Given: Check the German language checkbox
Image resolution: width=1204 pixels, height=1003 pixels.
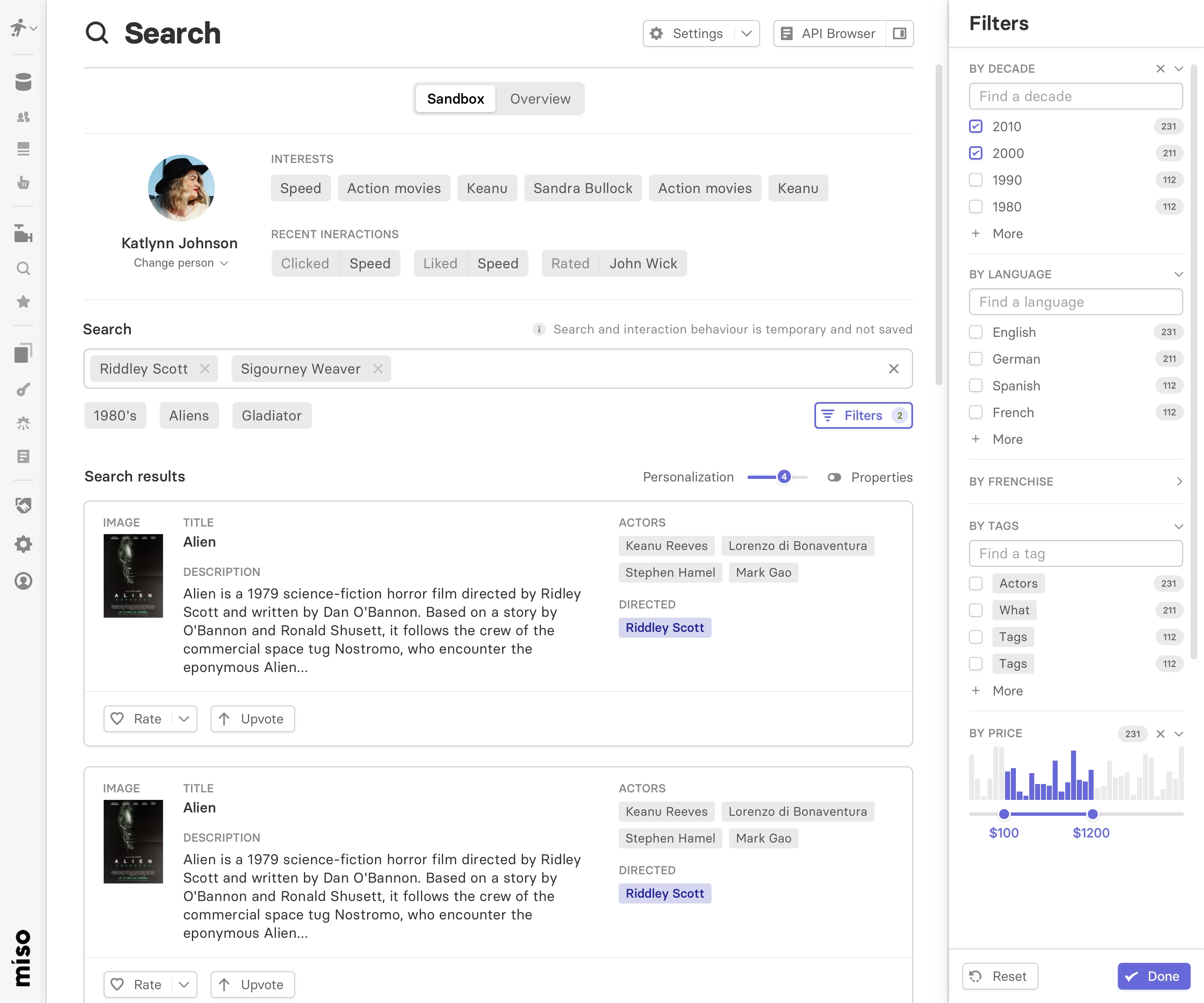Looking at the screenshot, I should [x=976, y=359].
